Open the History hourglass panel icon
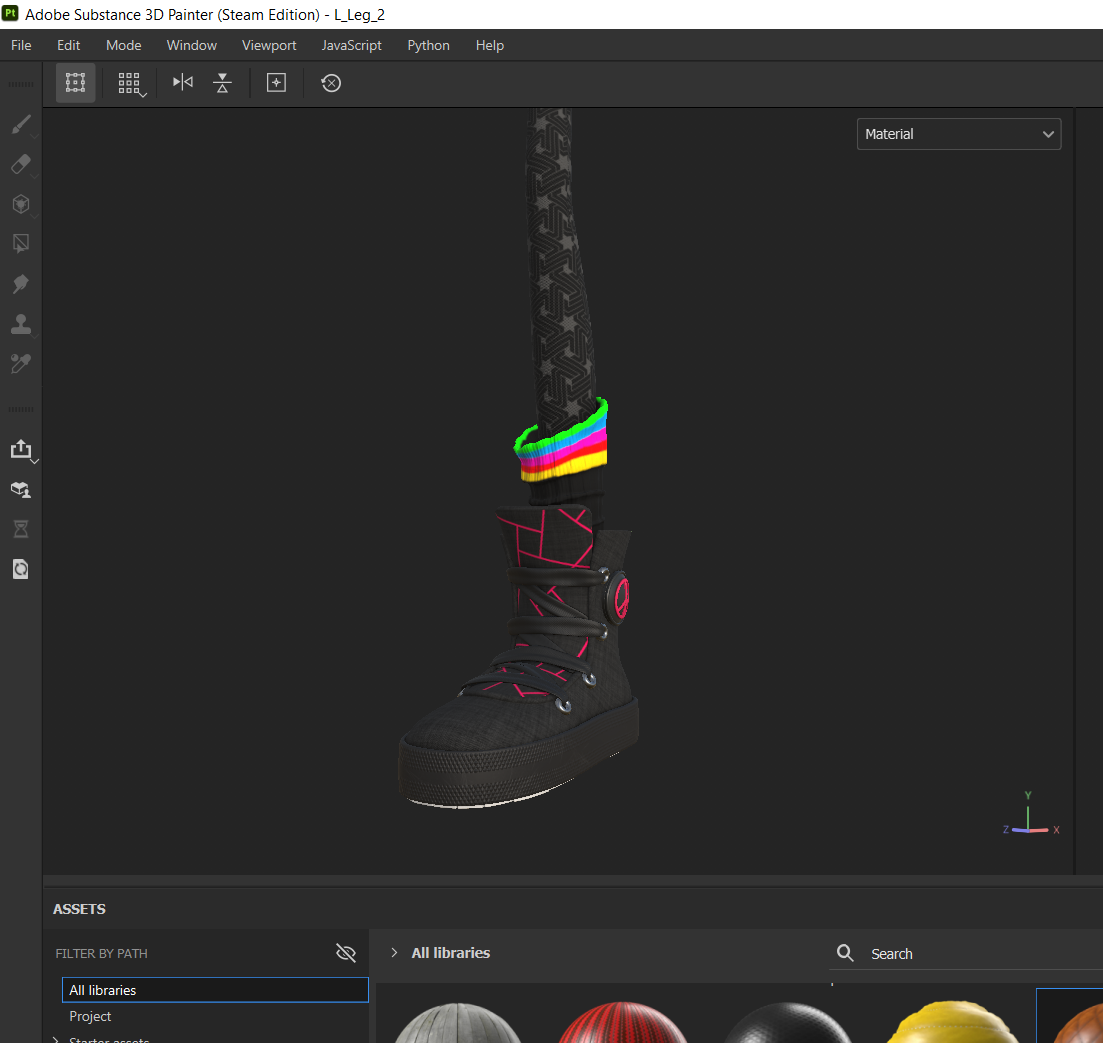Screen dimensions: 1103x1043 (x=21, y=529)
